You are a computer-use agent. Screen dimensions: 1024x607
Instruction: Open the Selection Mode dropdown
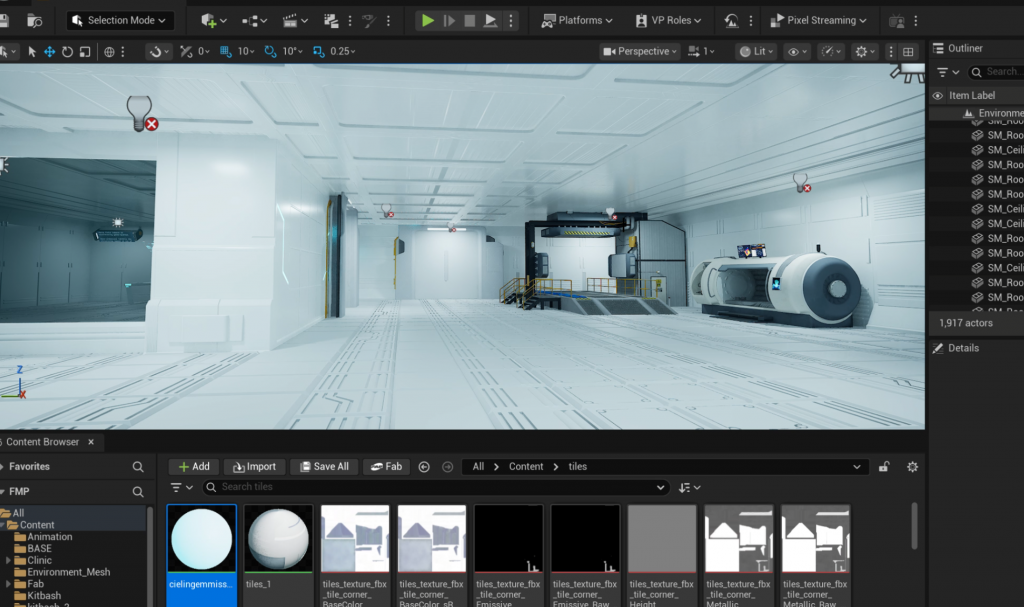(x=121, y=20)
